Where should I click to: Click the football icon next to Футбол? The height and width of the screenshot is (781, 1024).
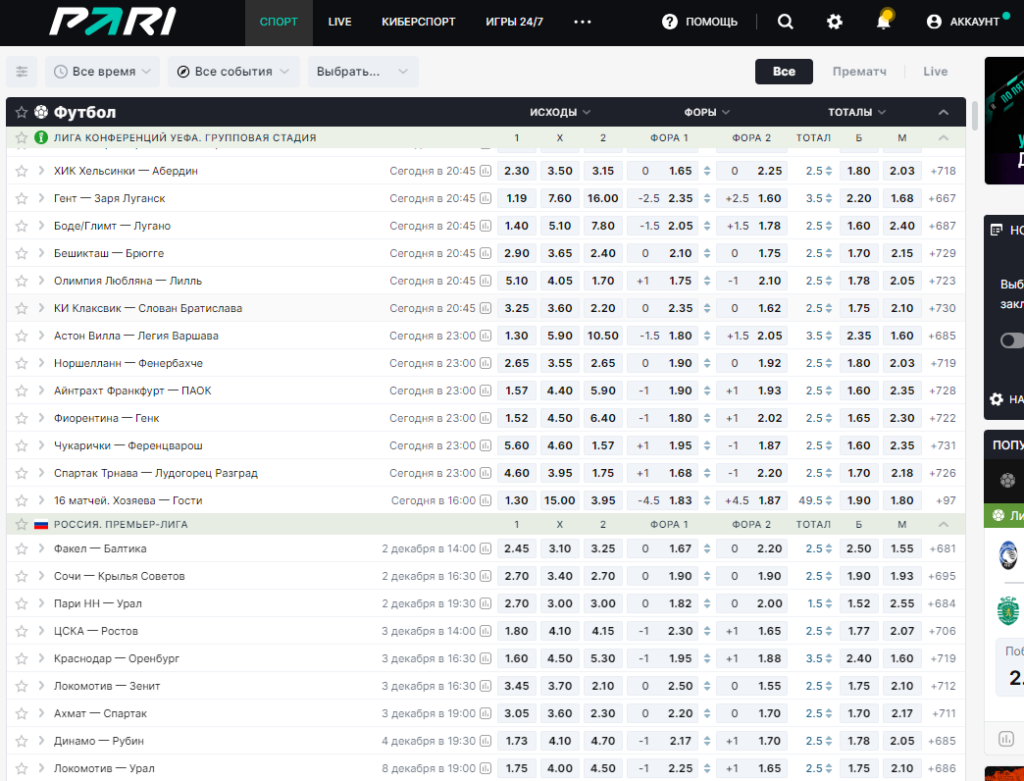coord(41,112)
